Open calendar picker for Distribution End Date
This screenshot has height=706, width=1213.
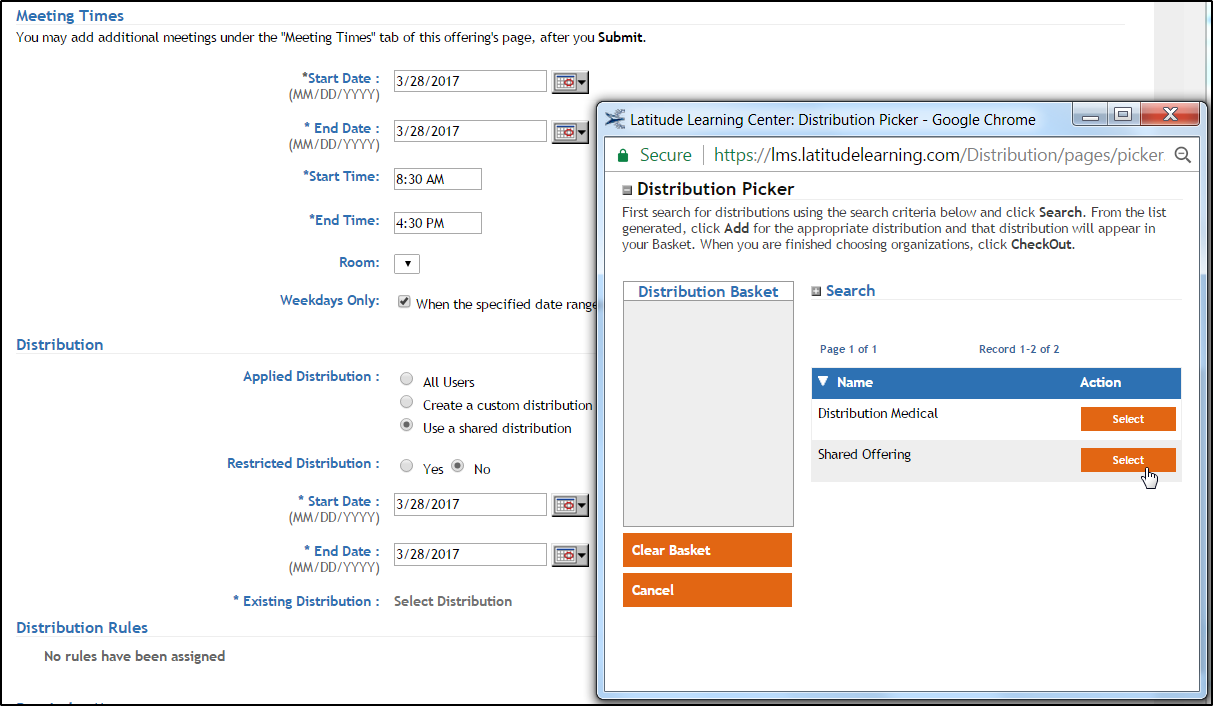[570, 555]
